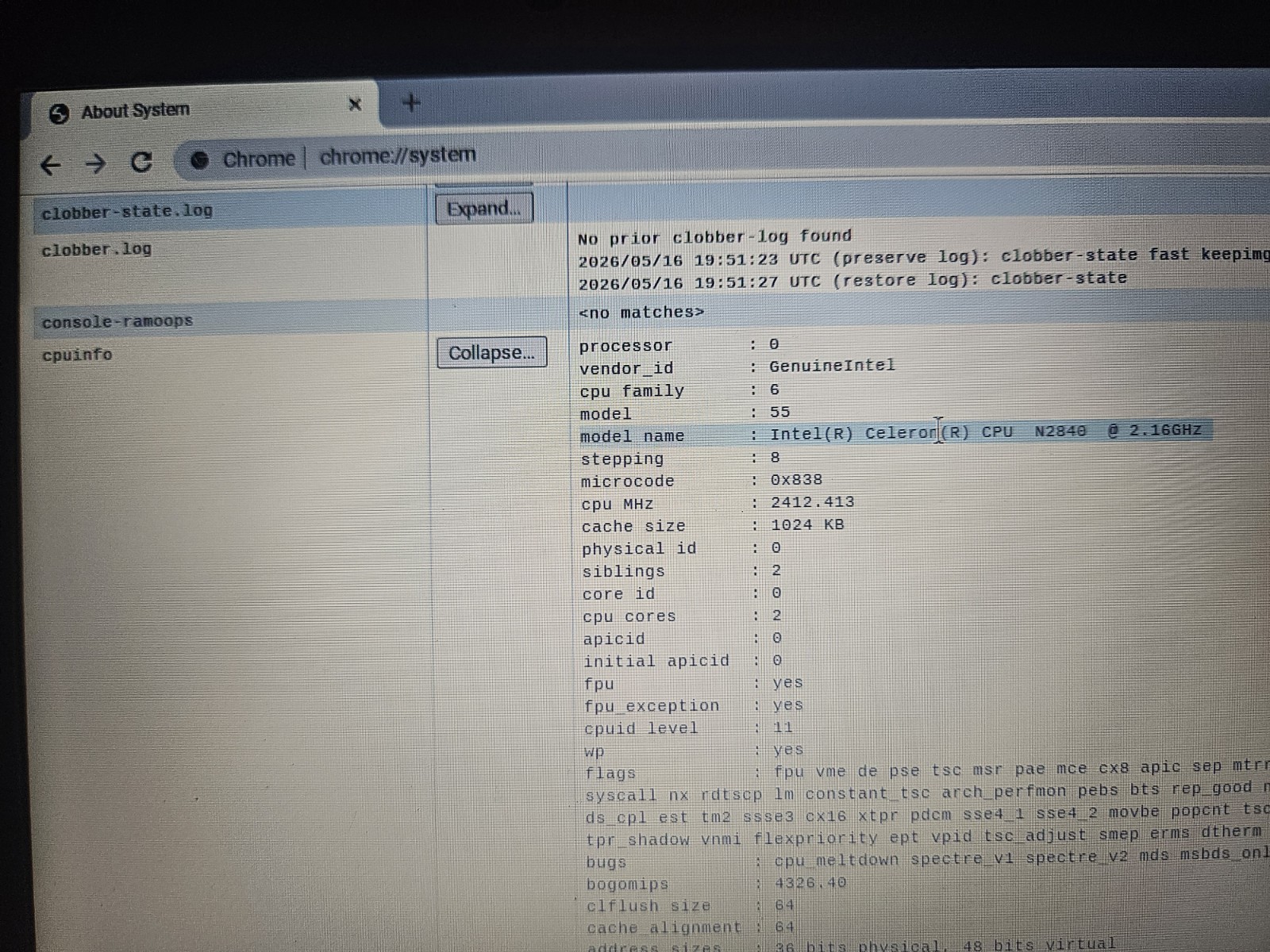The image size is (1270, 952).
Task: Click the bugs label
Action: (x=606, y=862)
